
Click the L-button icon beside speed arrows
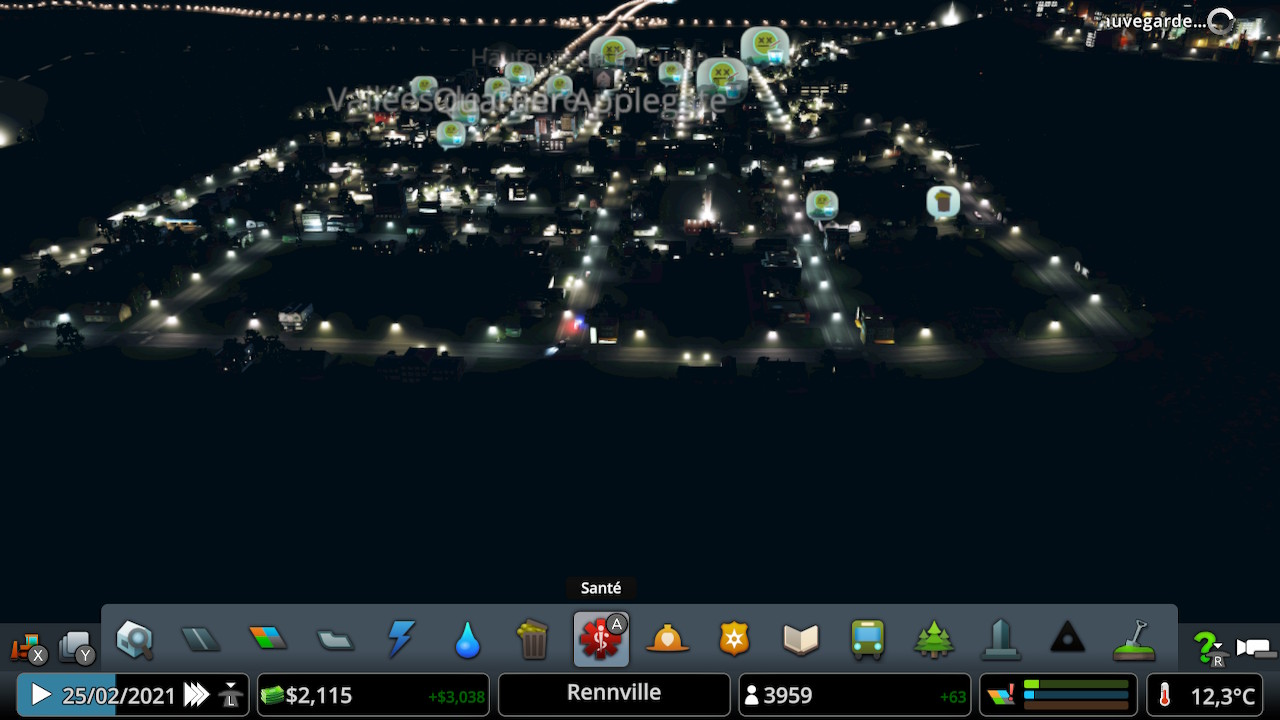pos(231,695)
